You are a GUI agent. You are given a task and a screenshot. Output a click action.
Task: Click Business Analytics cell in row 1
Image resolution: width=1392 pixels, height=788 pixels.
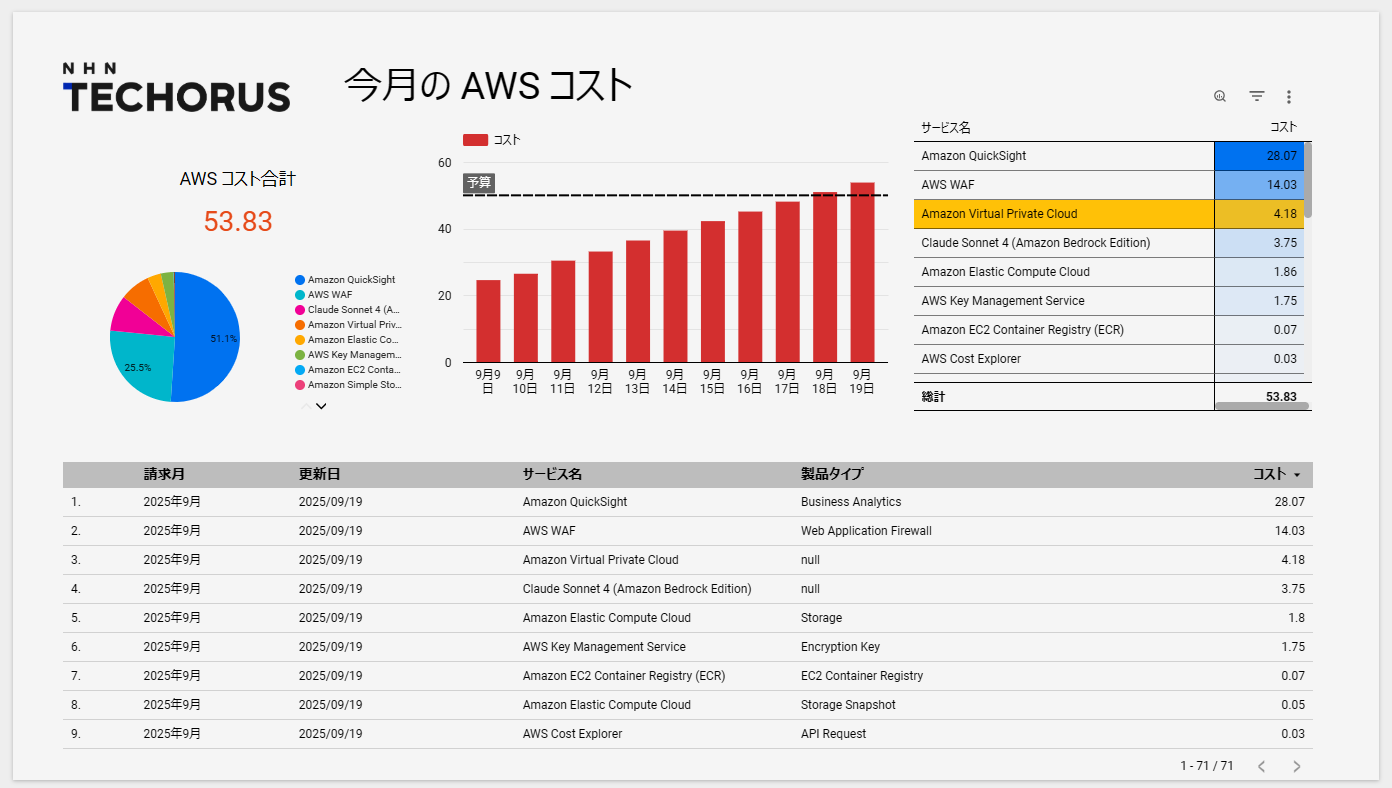click(x=851, y=502)
